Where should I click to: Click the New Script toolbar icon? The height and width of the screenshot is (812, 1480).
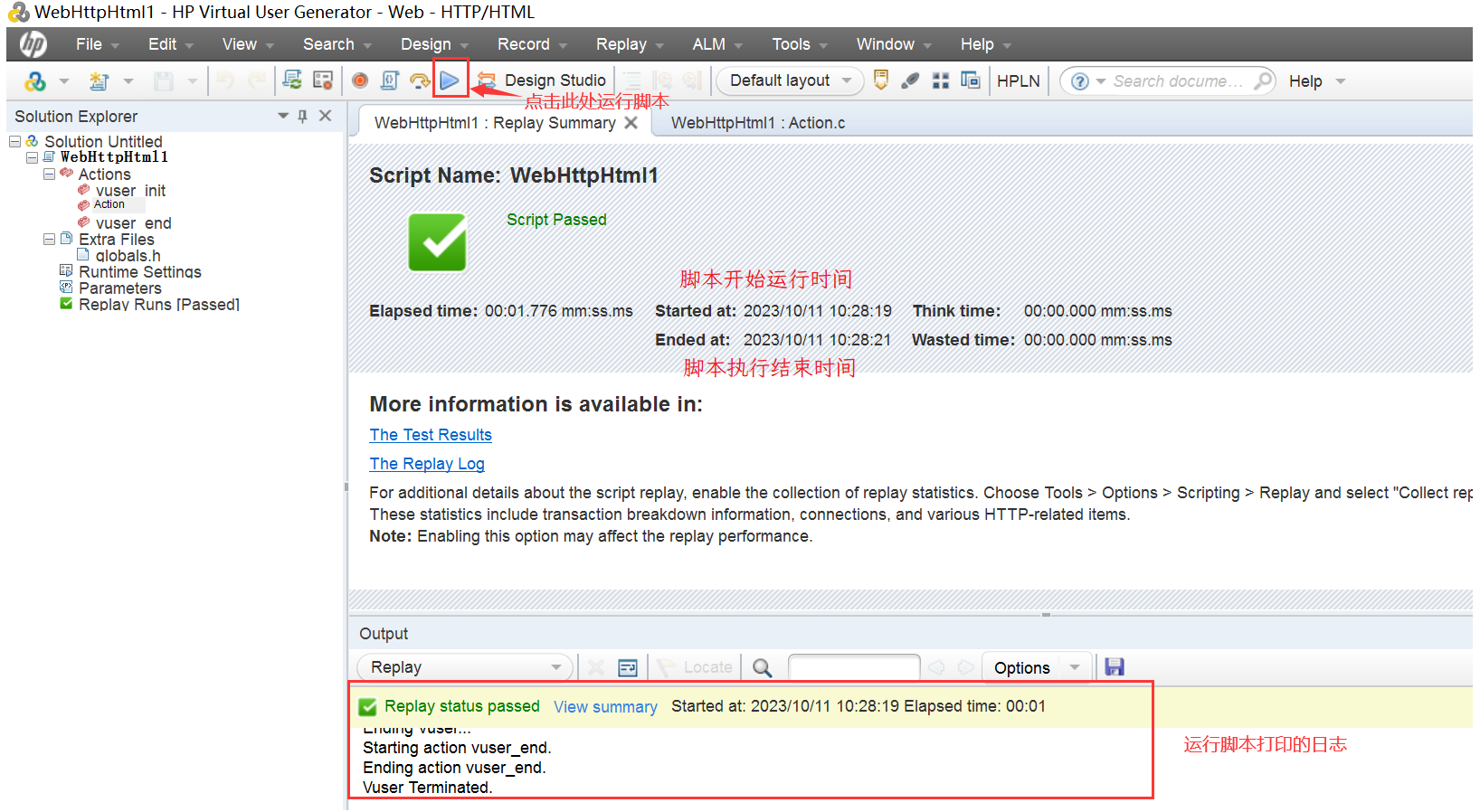pos(100,81)
